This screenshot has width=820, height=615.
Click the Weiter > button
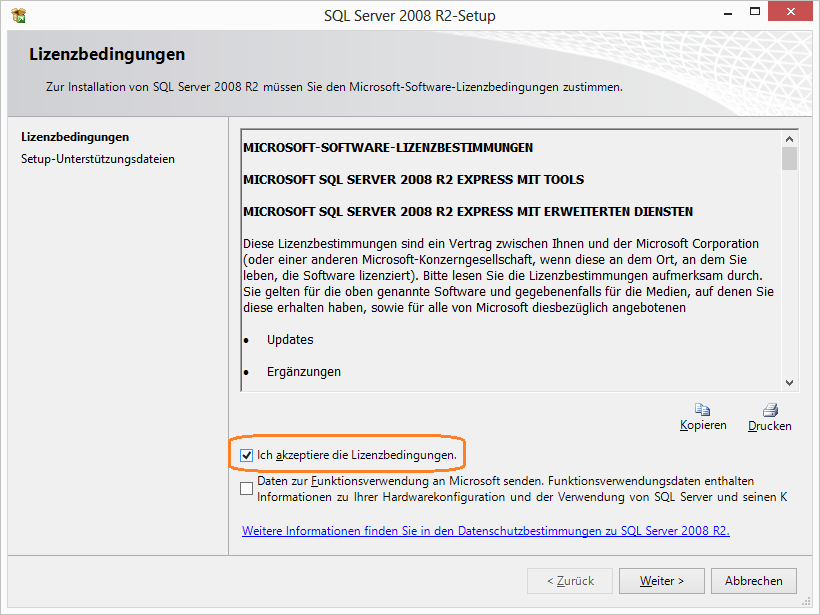(x=662, y=581)
